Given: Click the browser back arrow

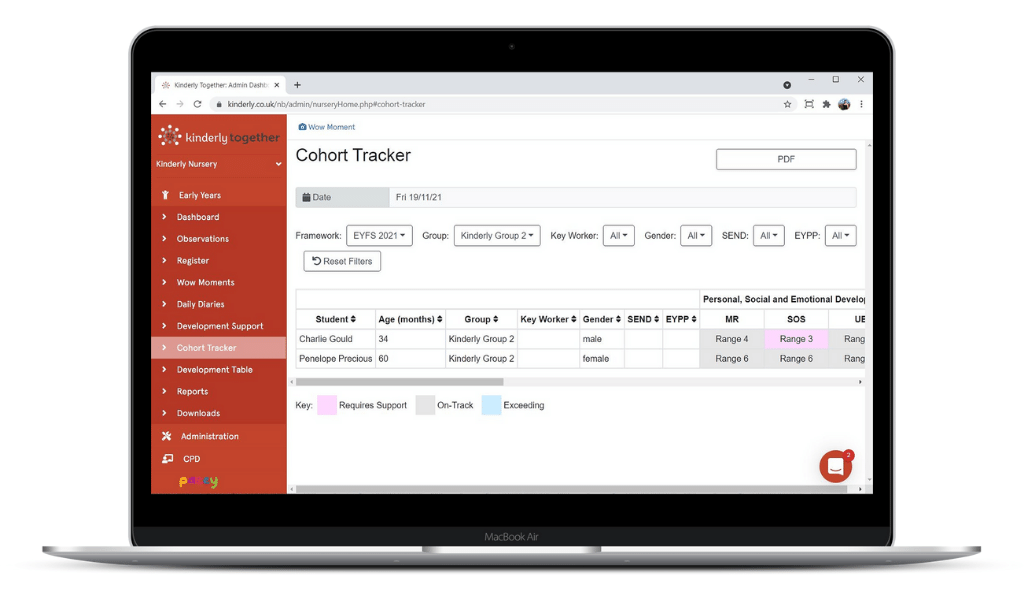Looking at the screenshot, I should 163,104.
